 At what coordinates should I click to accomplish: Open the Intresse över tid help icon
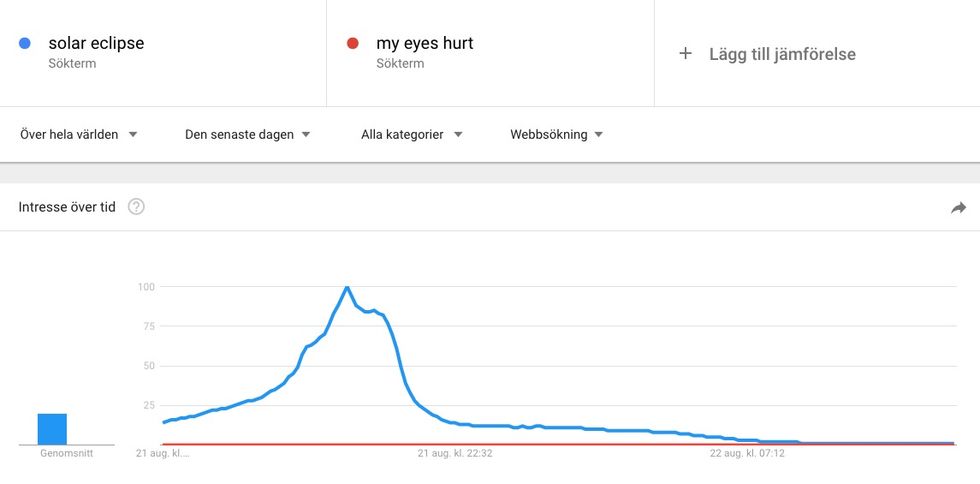point(136,207)
